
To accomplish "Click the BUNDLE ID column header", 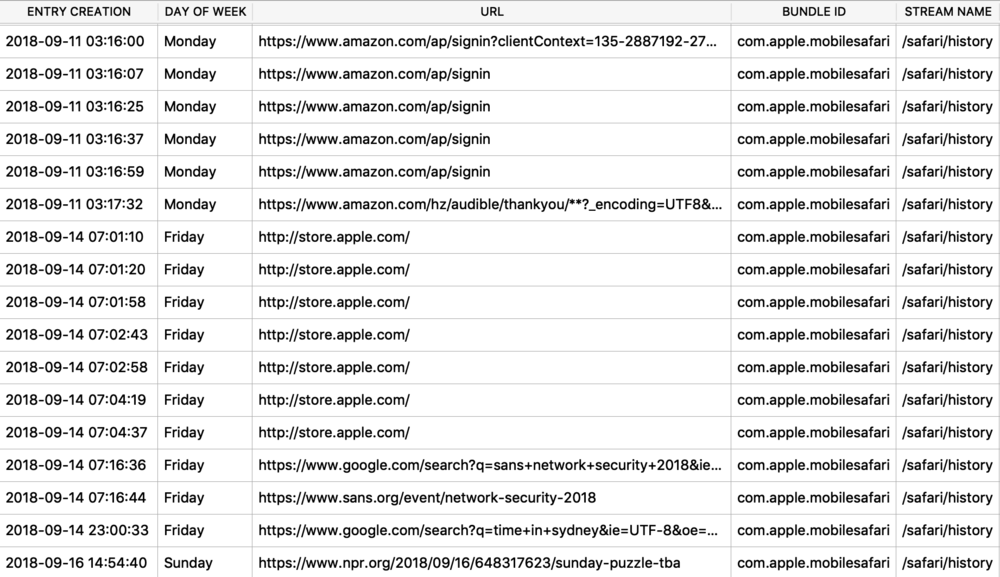I will [813, 11].
